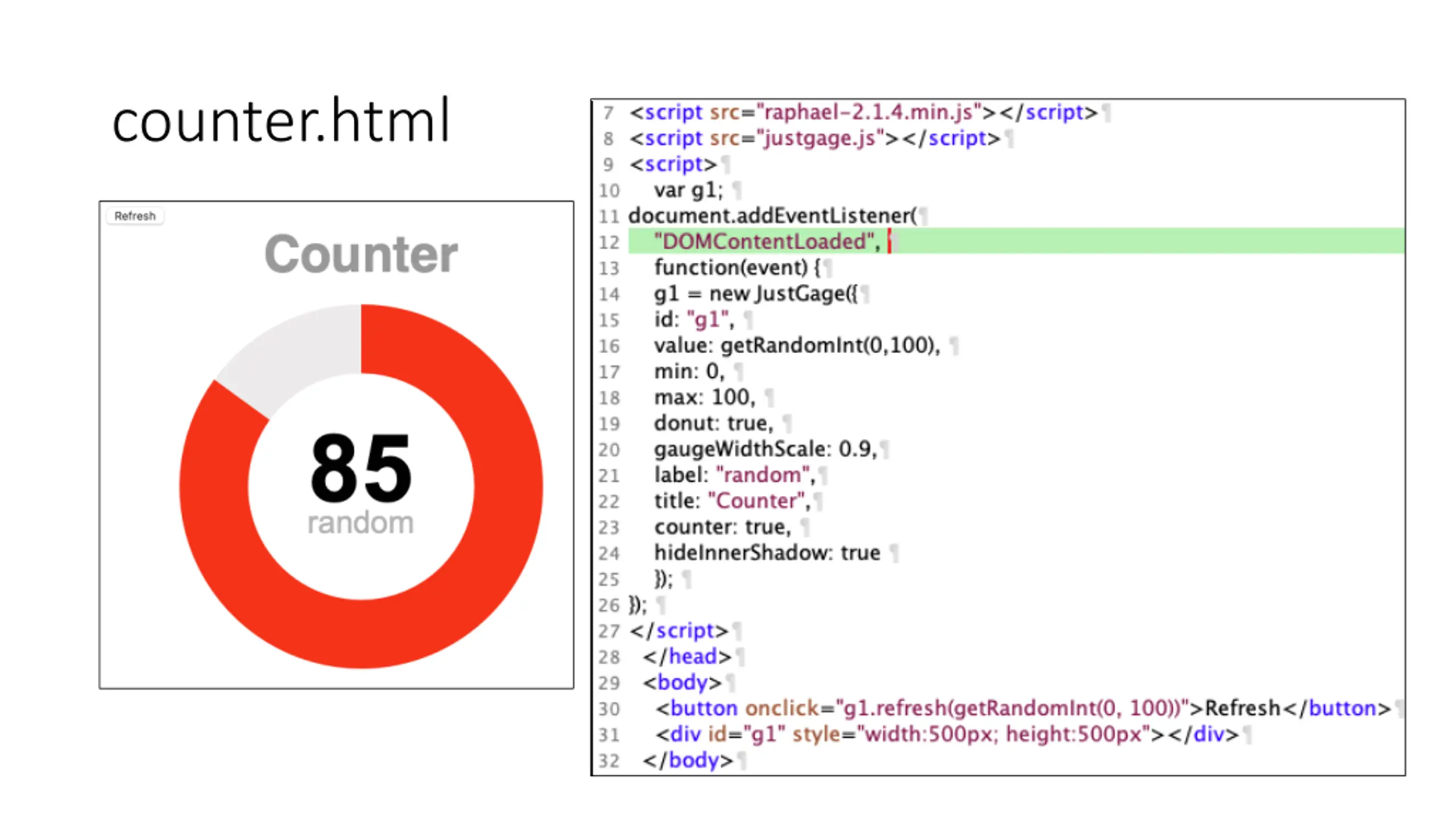This screenshot has width=1456, height=819.
Task: Click the </body> closing tag line
Action: click(688, 760)
